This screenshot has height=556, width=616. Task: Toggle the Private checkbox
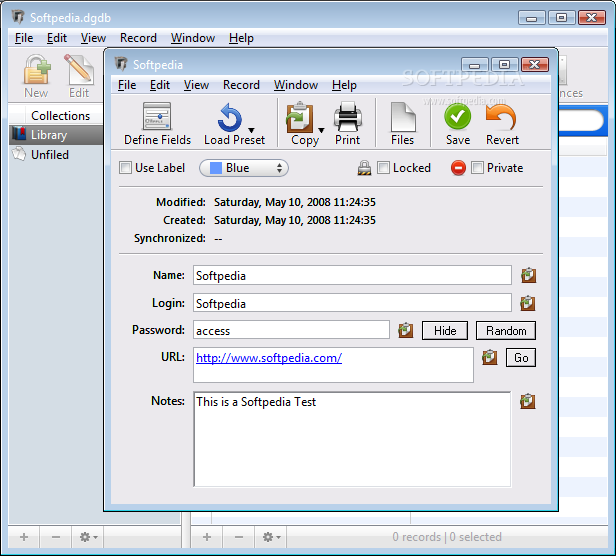(x=477, y=168)
